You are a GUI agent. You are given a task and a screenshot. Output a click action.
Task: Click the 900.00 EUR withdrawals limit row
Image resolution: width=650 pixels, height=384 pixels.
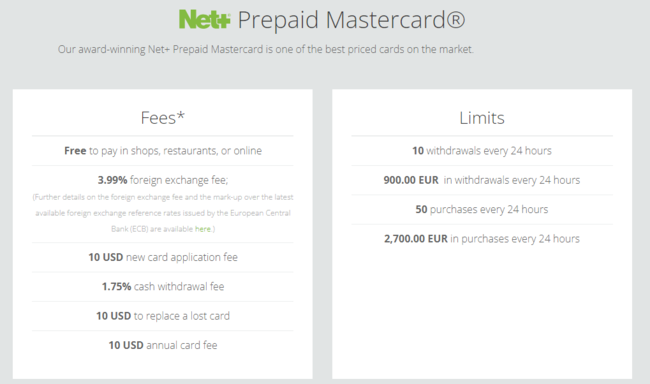point(482,180)
